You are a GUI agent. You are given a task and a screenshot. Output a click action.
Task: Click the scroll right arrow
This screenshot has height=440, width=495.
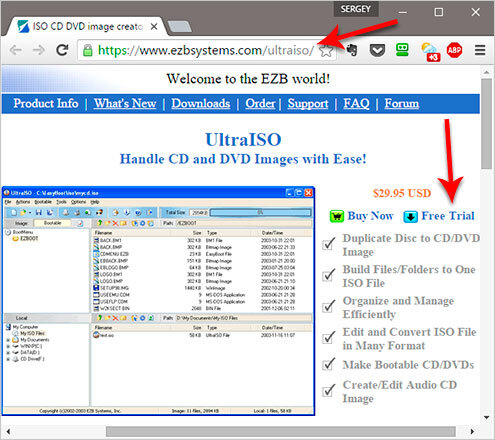[472, 431]
